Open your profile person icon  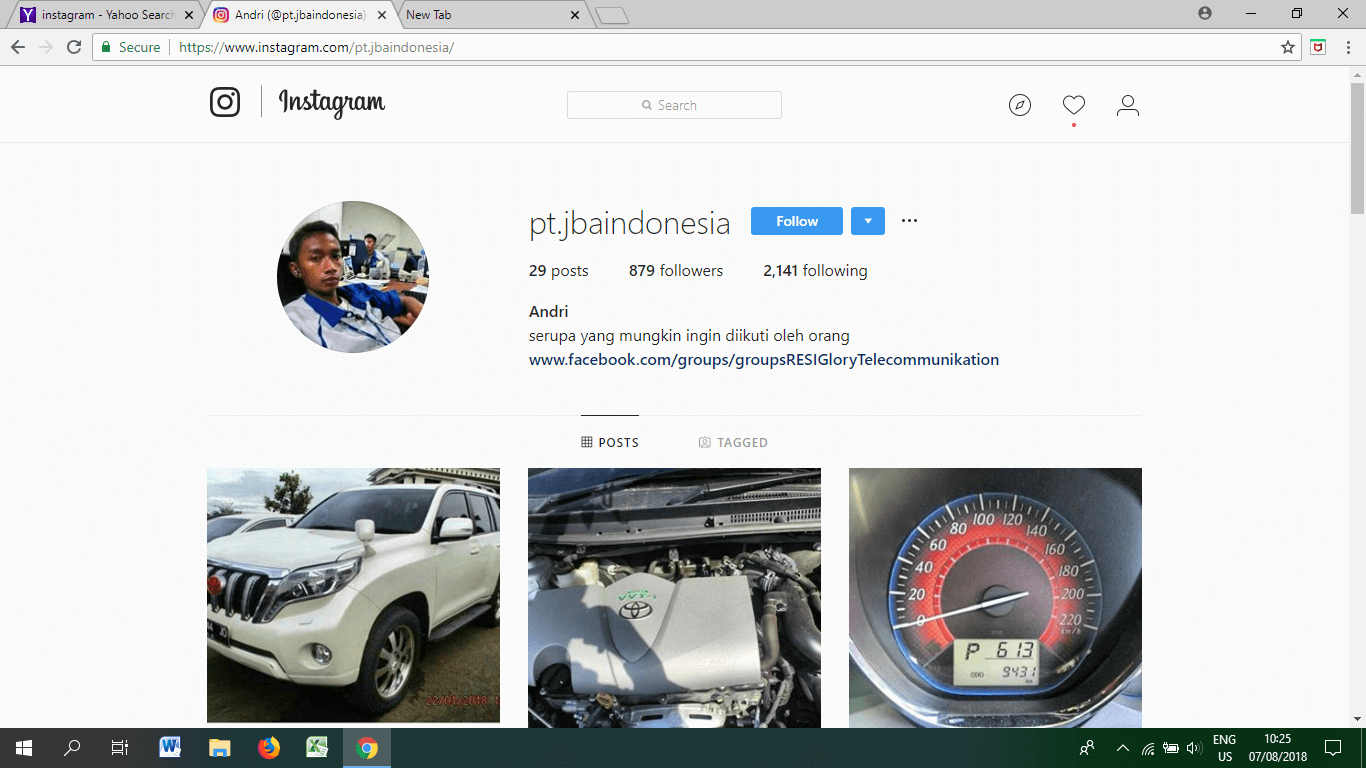(1127, 105)
